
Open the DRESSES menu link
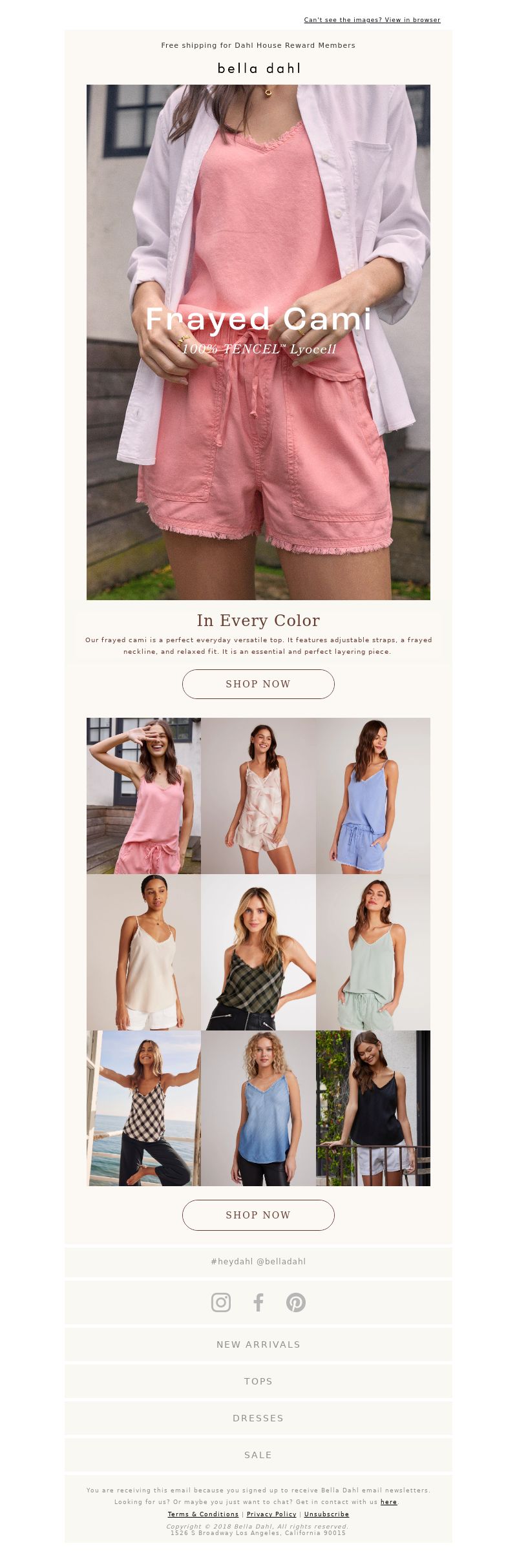(x=258, y=1417)
